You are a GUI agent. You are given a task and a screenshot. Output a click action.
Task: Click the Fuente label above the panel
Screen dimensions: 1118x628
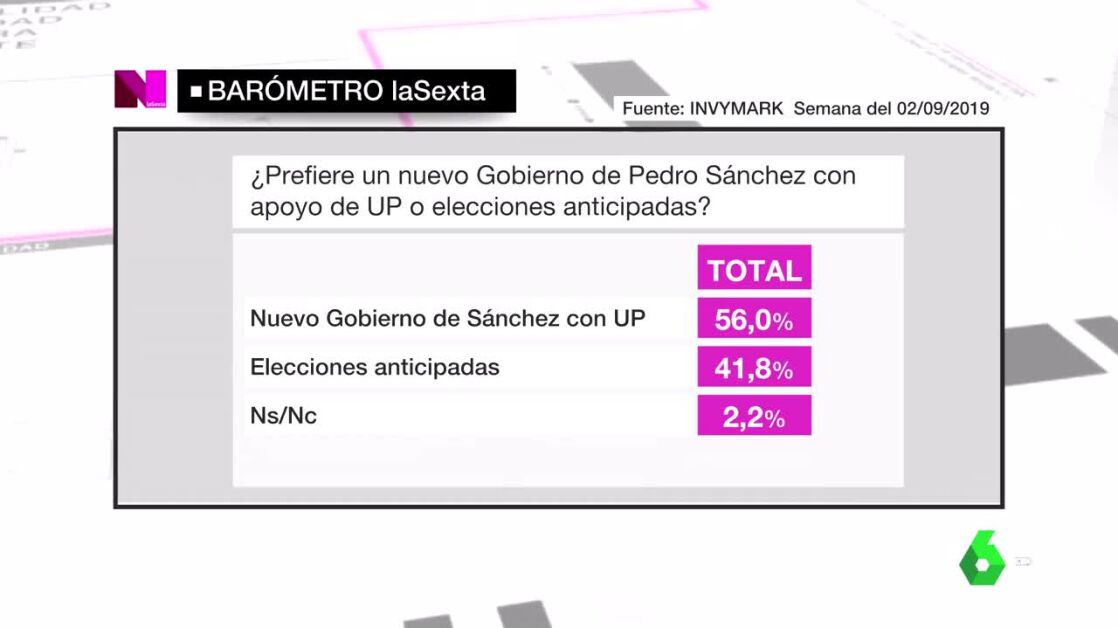652,108
